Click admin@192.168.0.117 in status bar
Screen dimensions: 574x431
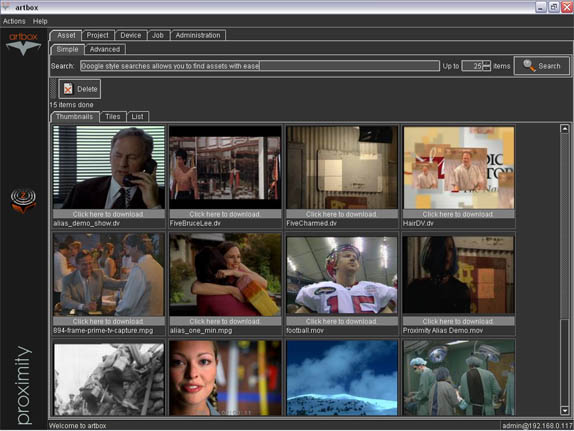point(537,426)
